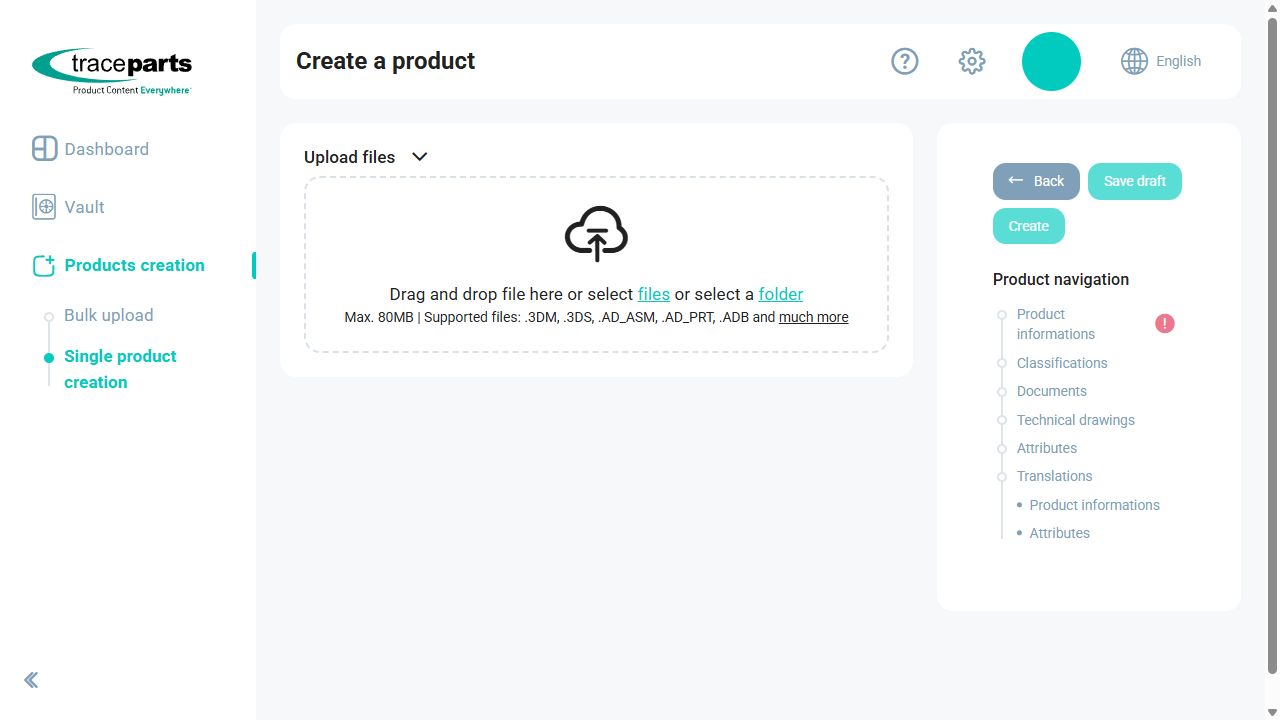Collapse the Upload files section chevron
1280x720 pixels.
[x=420, y=157]
